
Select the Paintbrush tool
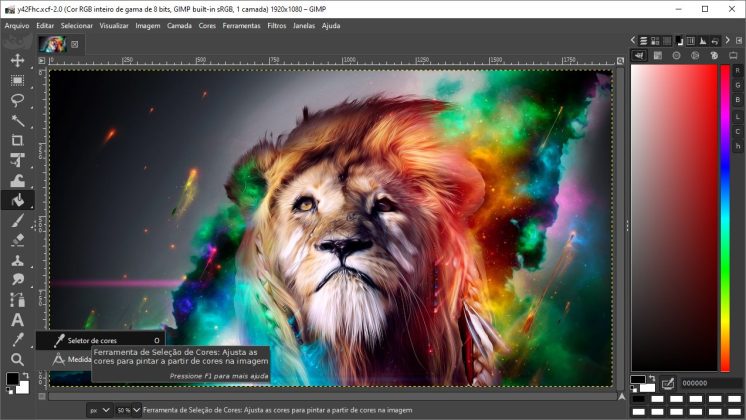point(18,220)
